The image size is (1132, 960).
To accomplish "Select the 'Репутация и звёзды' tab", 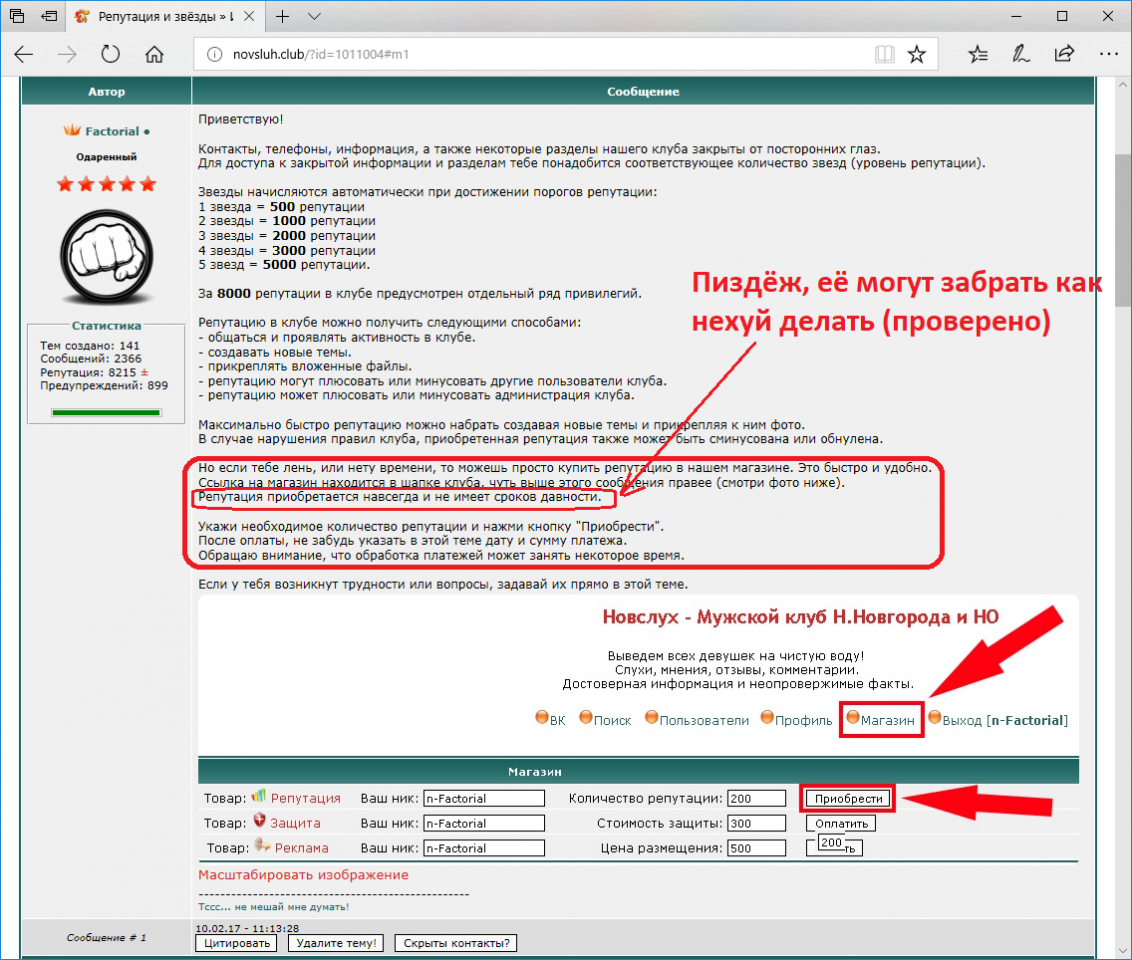I will tap(165, 16).
